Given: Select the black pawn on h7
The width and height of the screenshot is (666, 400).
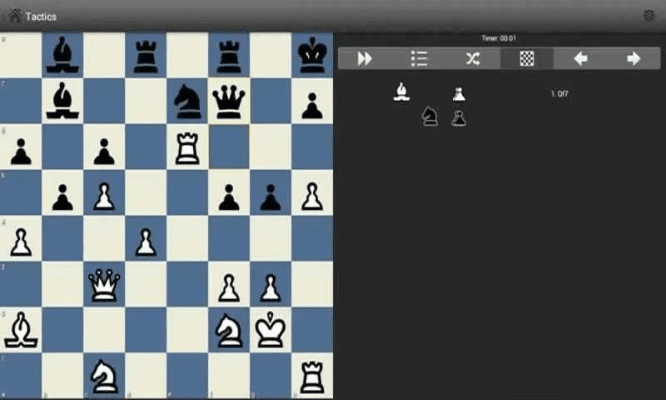Looking at the screenshot, I should pyautogui.click(x=312, y=106).
